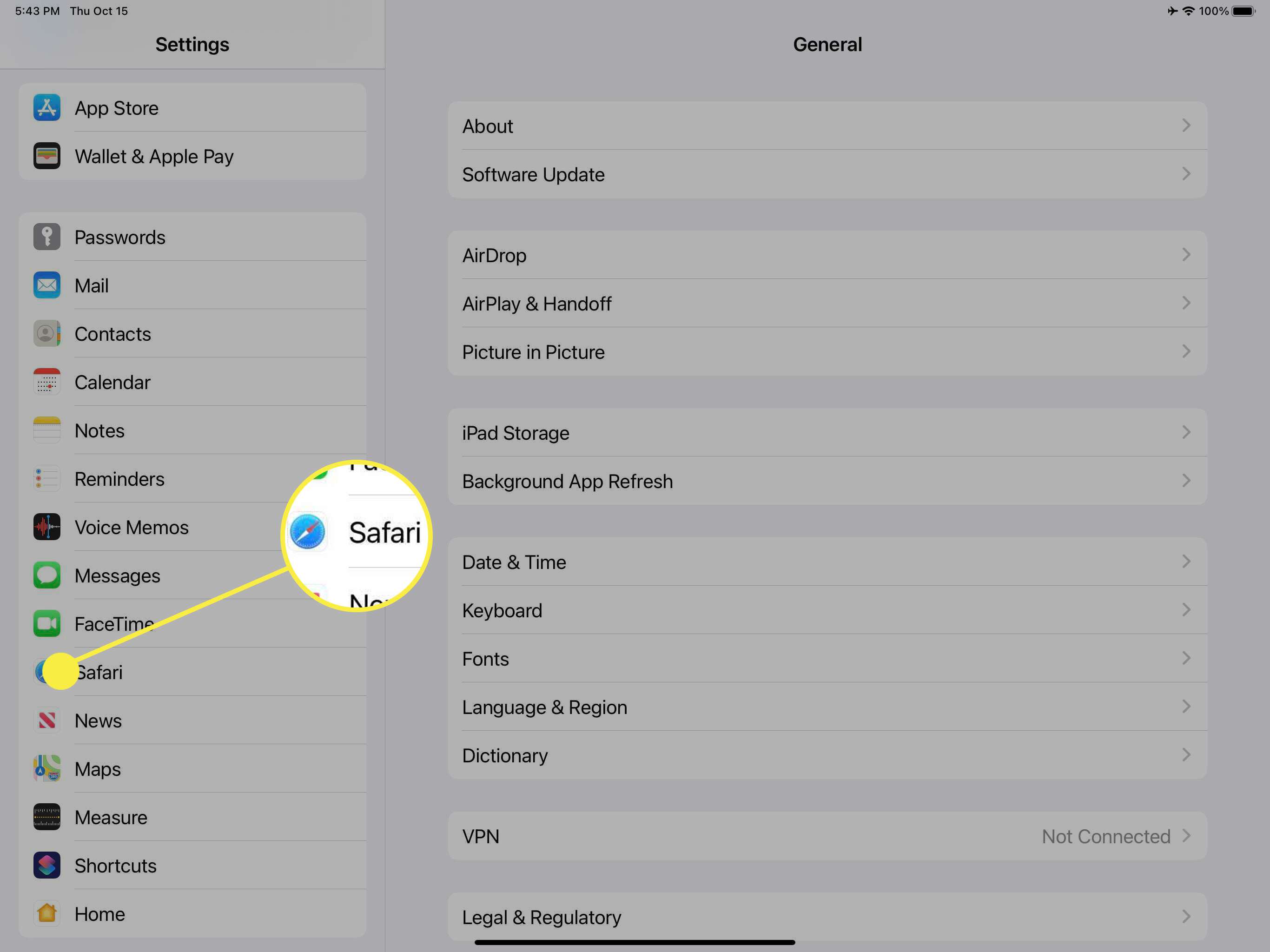Screen dimensions: 1270x952
Task: Tap the Measure ruler icon
Action: point(46,816)
